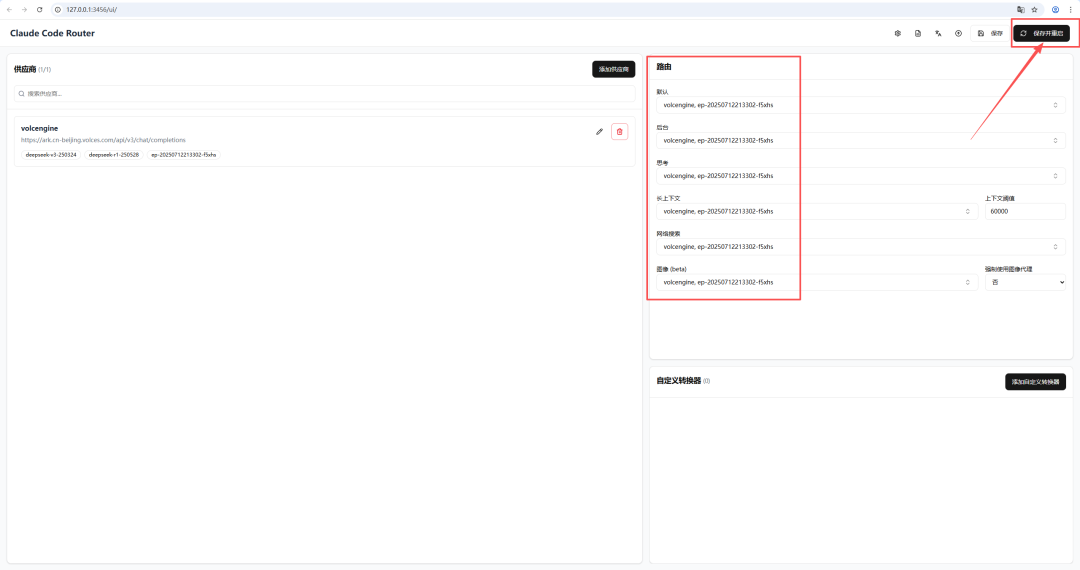Focus the 搜索供应商 search field
The height and width of the screenshot is (570, 1080).
(x=324, y=94)
